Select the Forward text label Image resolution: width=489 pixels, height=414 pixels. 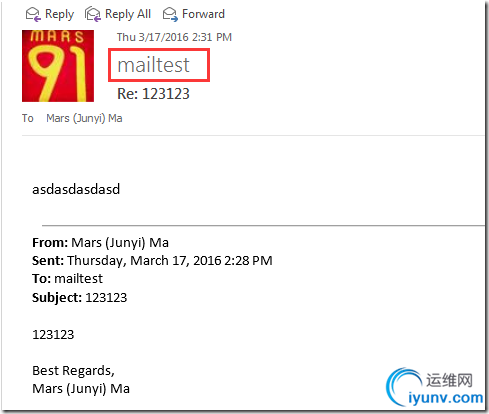coord(203,14)
